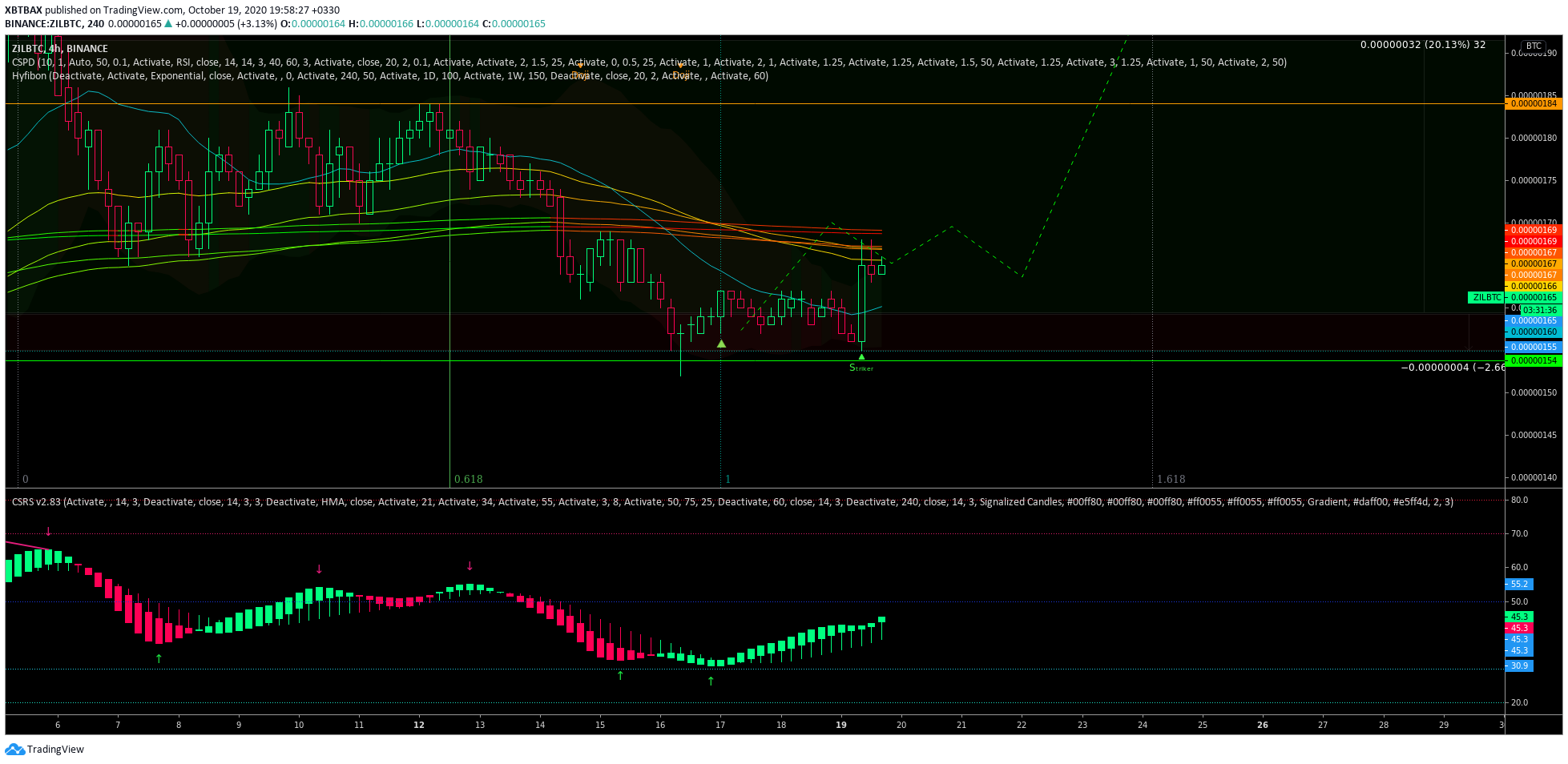Click the green Striker triangle signal marker
The width and height of the screenshot is (1568, 764).
coord(861,357)
